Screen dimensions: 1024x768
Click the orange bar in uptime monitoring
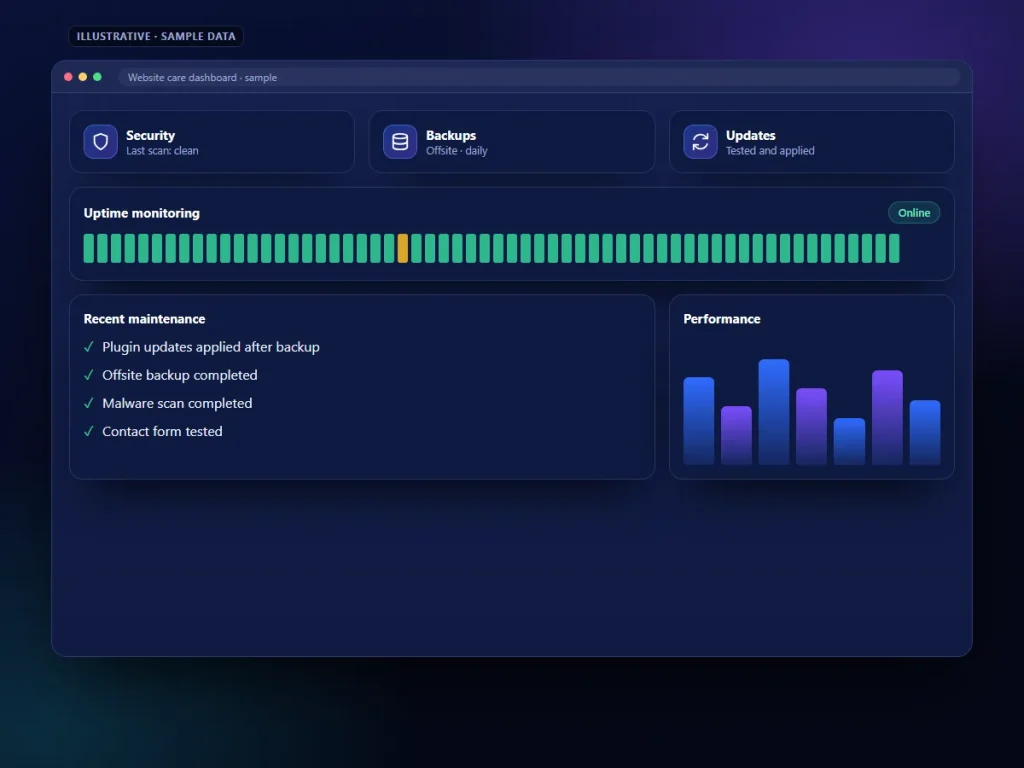click(x=403, y=248)
